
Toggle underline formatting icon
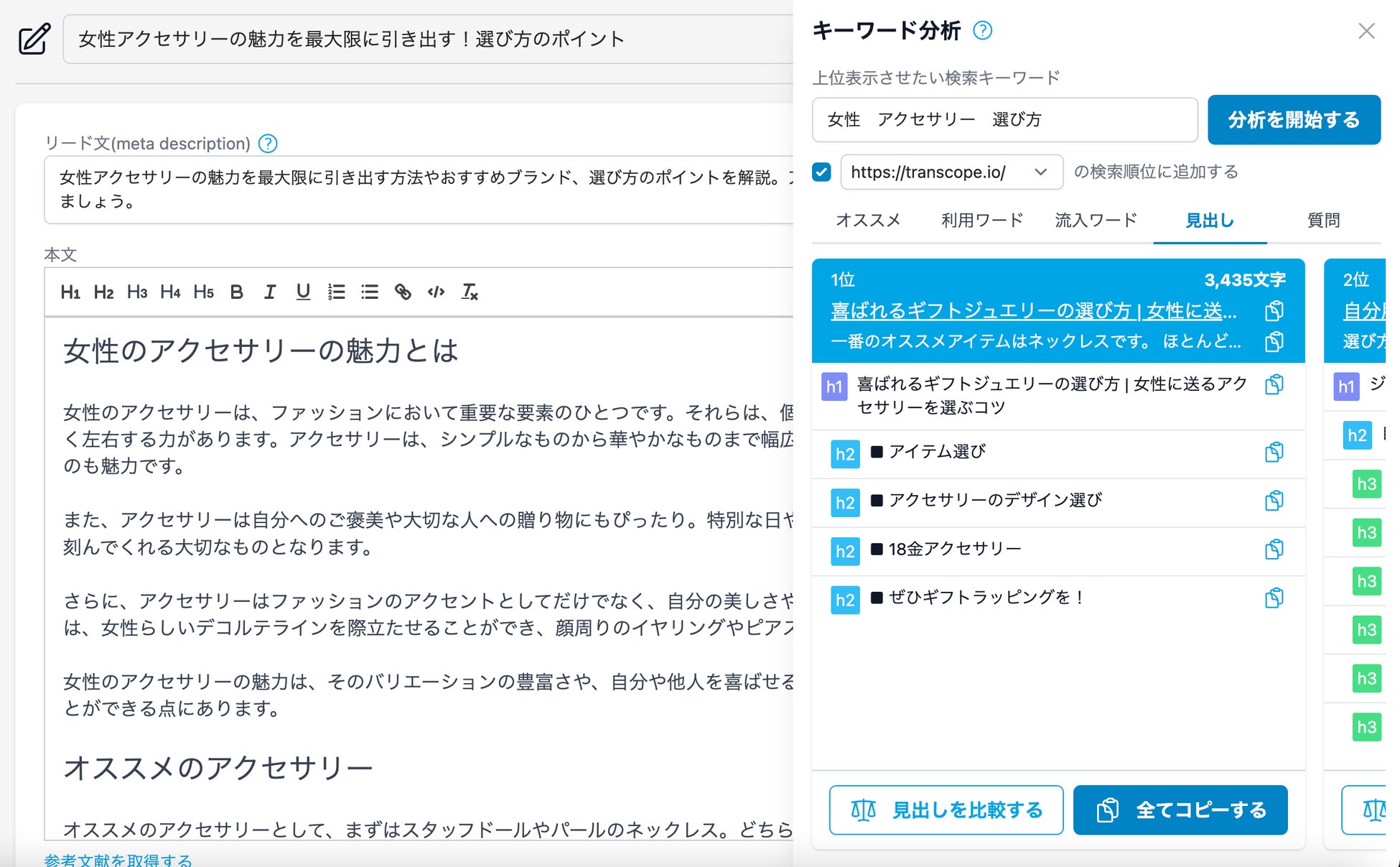303,292
